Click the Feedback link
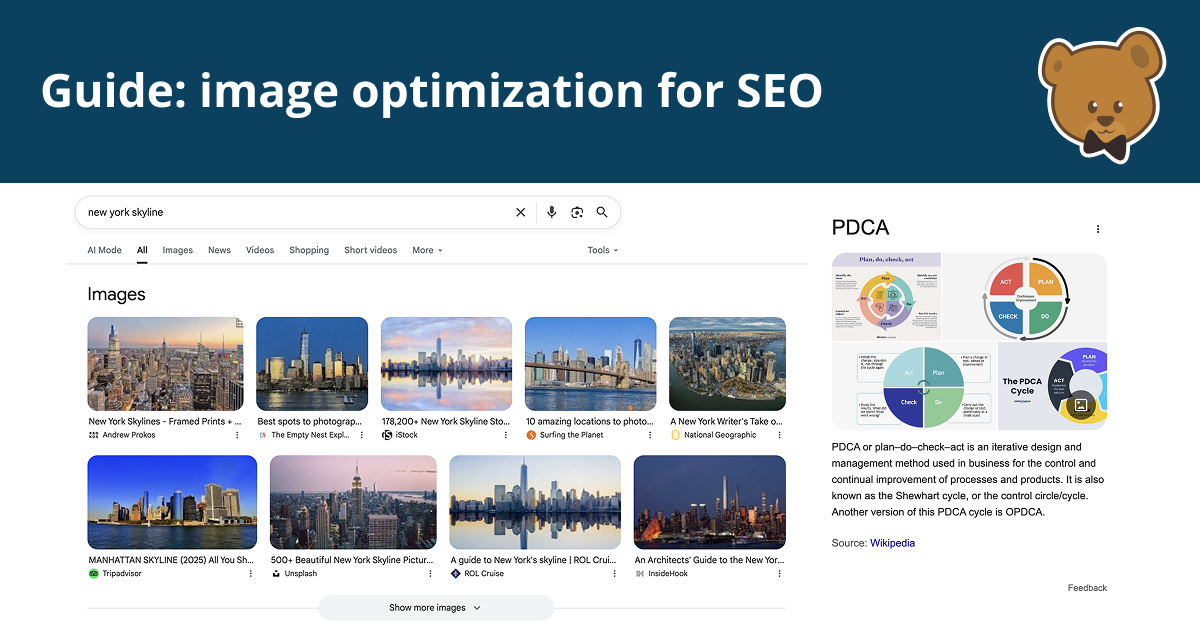 click(x=1087, y=588)
